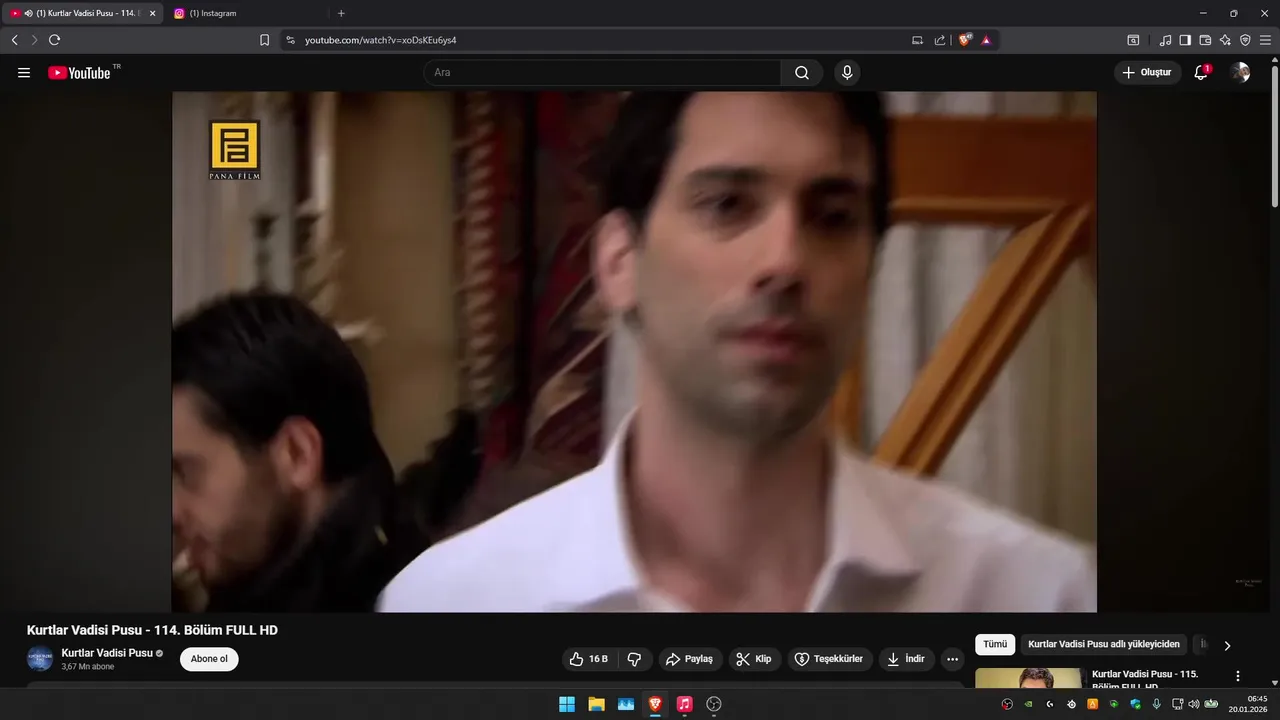Open a new browser tab

click(x=341, y=13)
